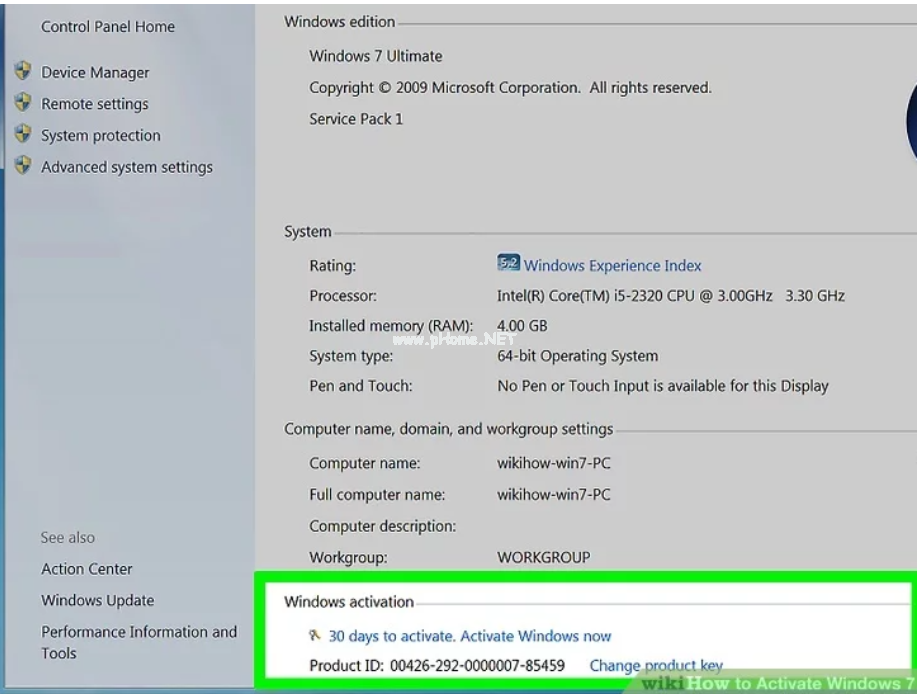Screen dimensions: 918x695
Task: Click the Change product key link
Action: pyautogui.click(x=655, y=666)
